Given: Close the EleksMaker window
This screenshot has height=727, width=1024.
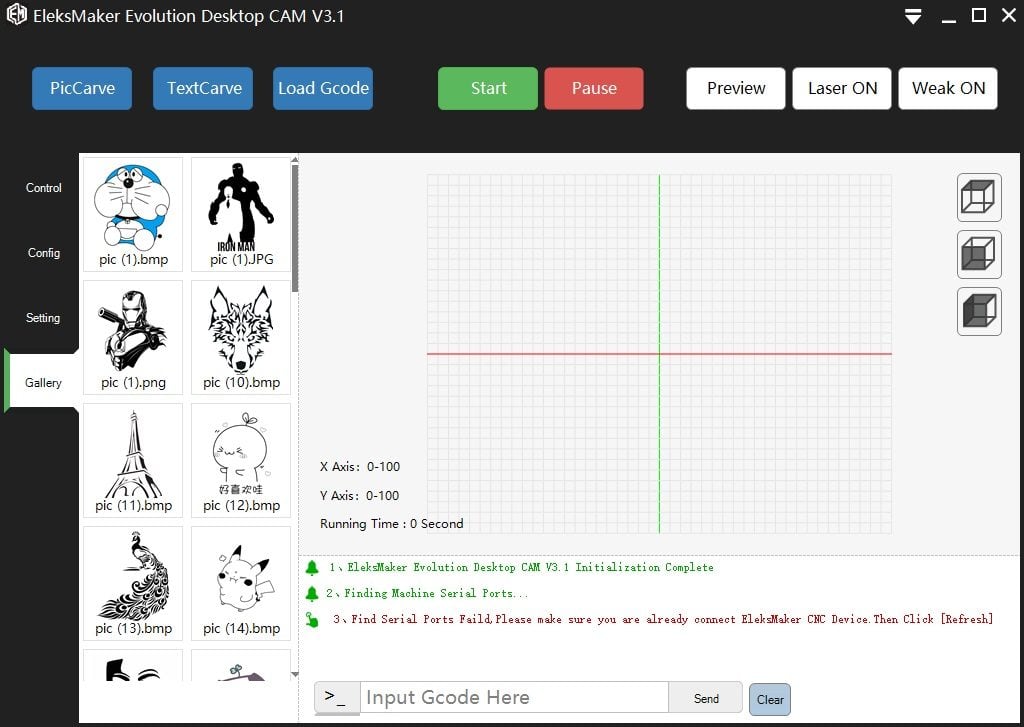Looking at the screenshot, I should (1009, 15).
